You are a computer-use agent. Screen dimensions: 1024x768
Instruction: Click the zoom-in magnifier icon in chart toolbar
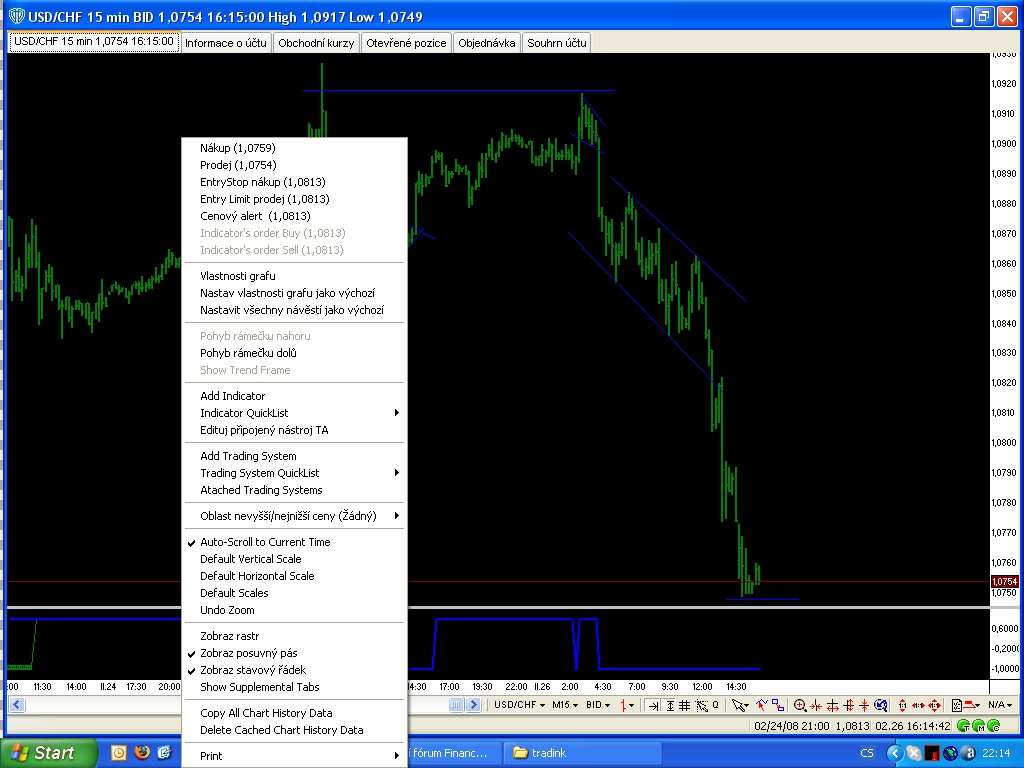click(x=800, y=705)
